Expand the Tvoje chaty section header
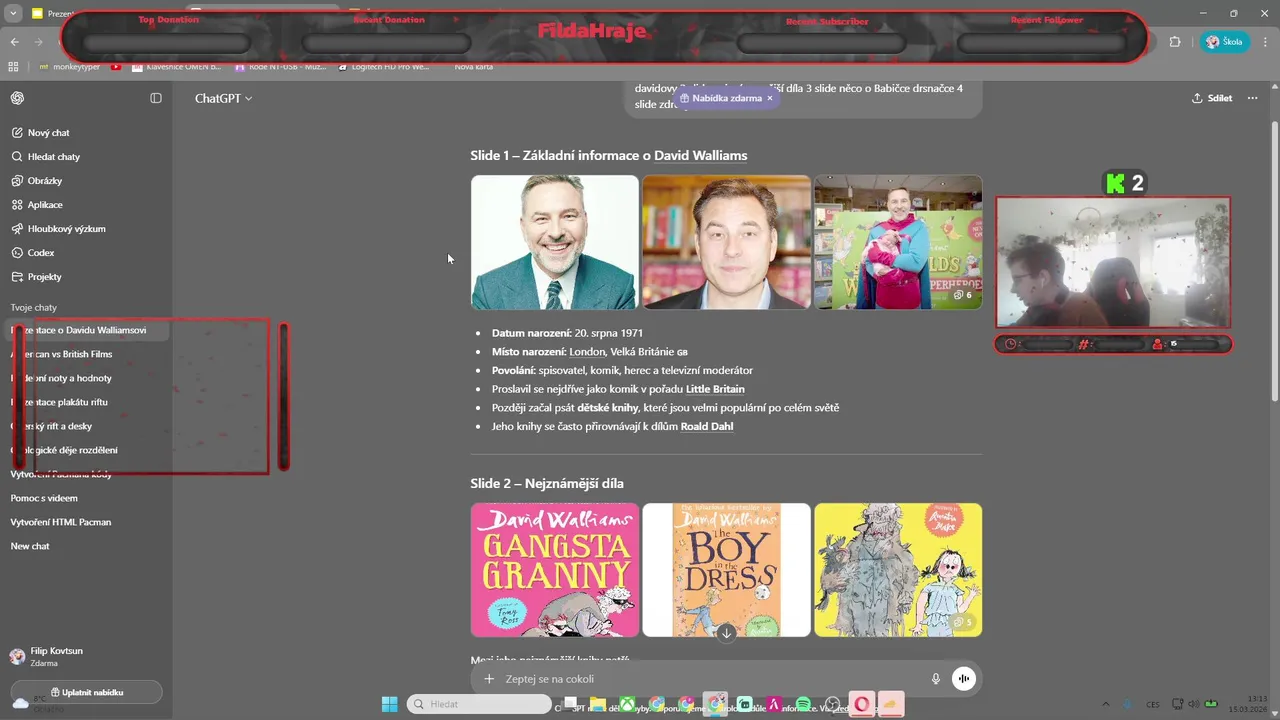Viewport: 1280px width, 720px height. pos(34,308)
